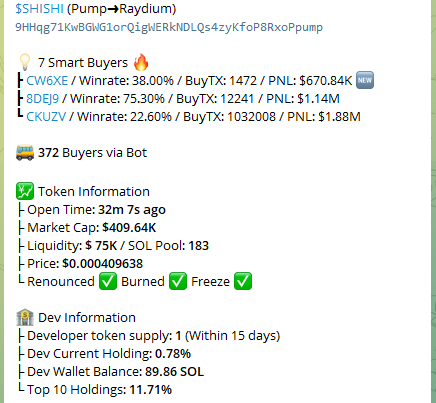Image resolution: width=436 pixels, height=403 pixels.
Task: Click the green check after Burned
Action: pos(178,281)
